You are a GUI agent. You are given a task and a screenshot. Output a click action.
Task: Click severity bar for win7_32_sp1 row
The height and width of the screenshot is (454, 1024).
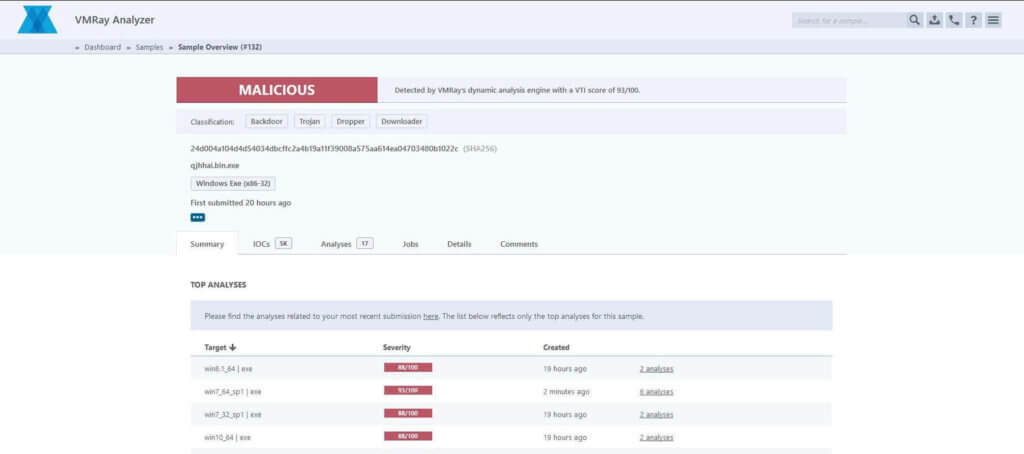tap(408, 413)
